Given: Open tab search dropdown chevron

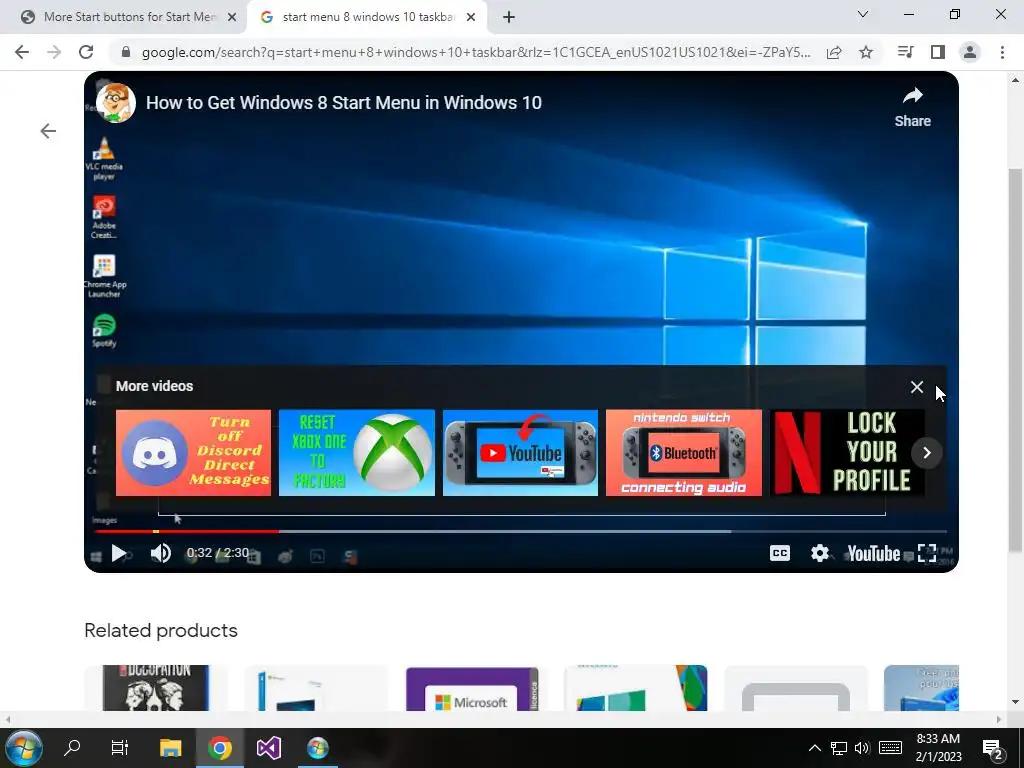Looking at the screenshot, I should tap(863, 14).
